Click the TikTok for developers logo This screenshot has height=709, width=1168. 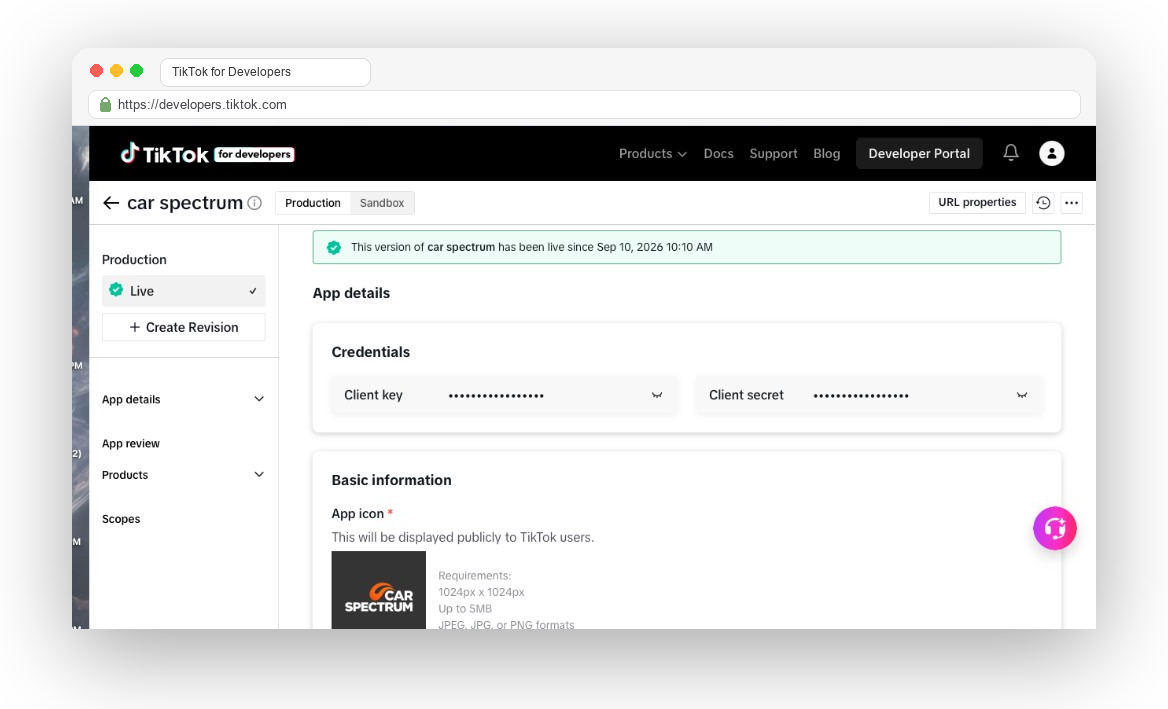[x=207, y=153]
